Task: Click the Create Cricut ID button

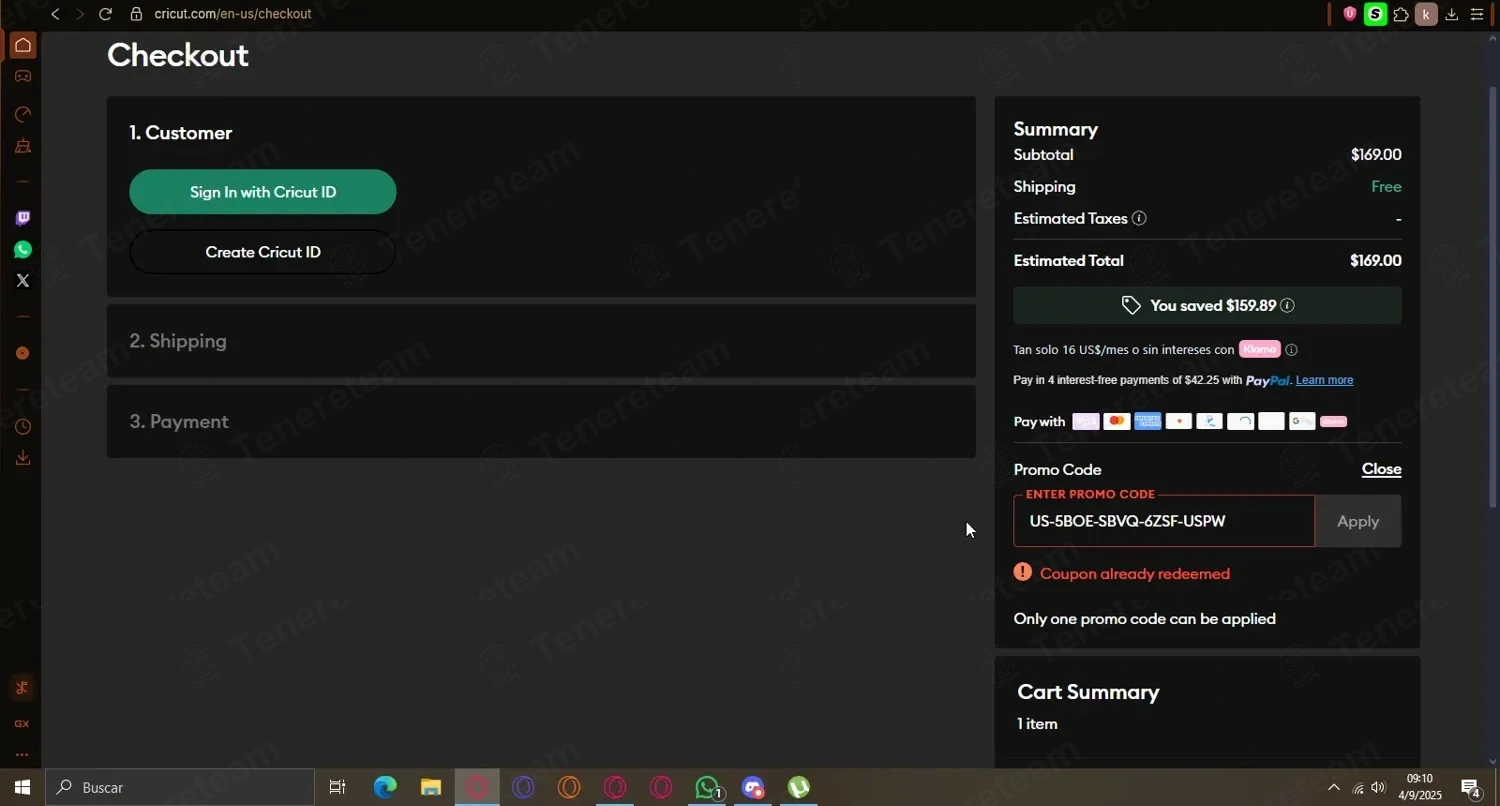Action: click(x=263, y=252)
